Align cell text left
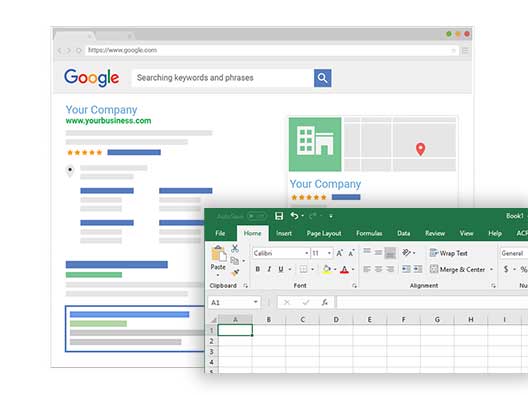Image resolution: width=528 pixels, height=395 pixels. [367, 269]
